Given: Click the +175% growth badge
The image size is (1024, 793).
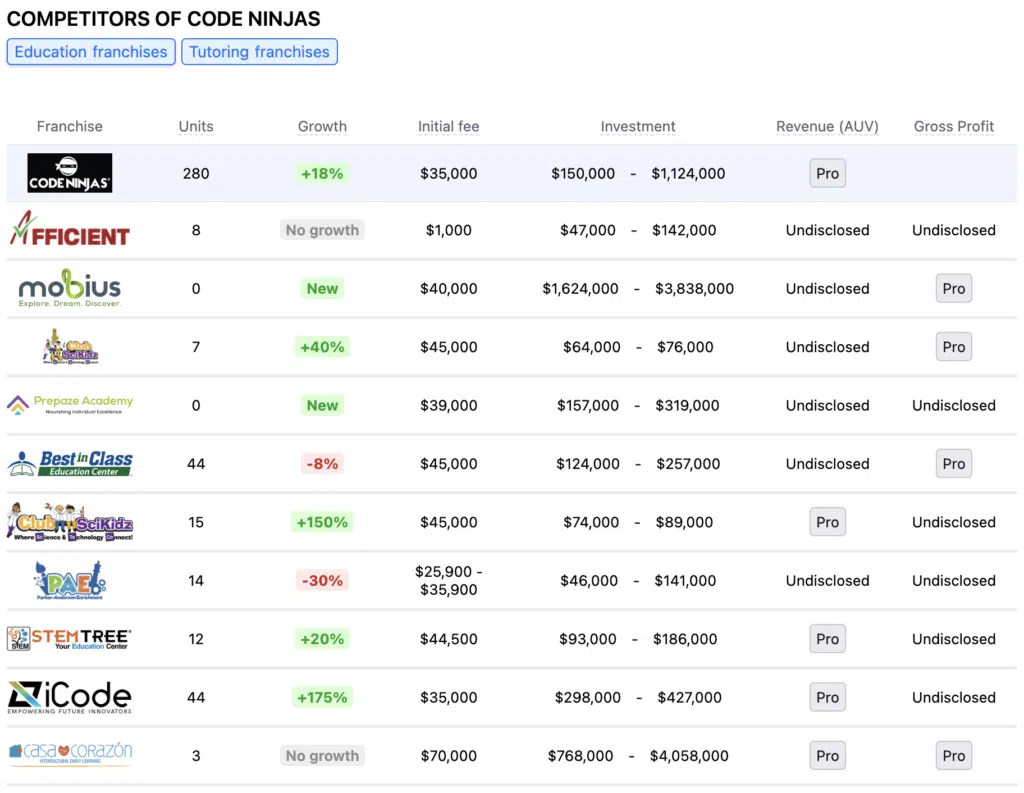Looking at the screenshot, I should 322,697.
